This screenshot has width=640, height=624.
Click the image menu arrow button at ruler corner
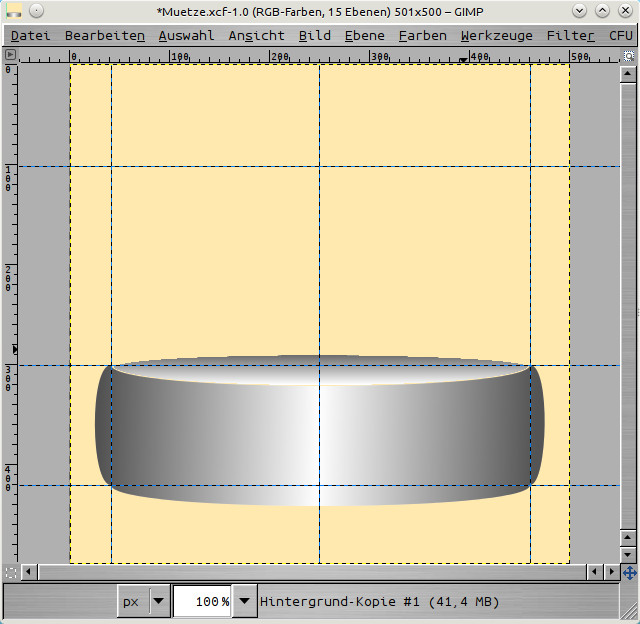(11, 54)
